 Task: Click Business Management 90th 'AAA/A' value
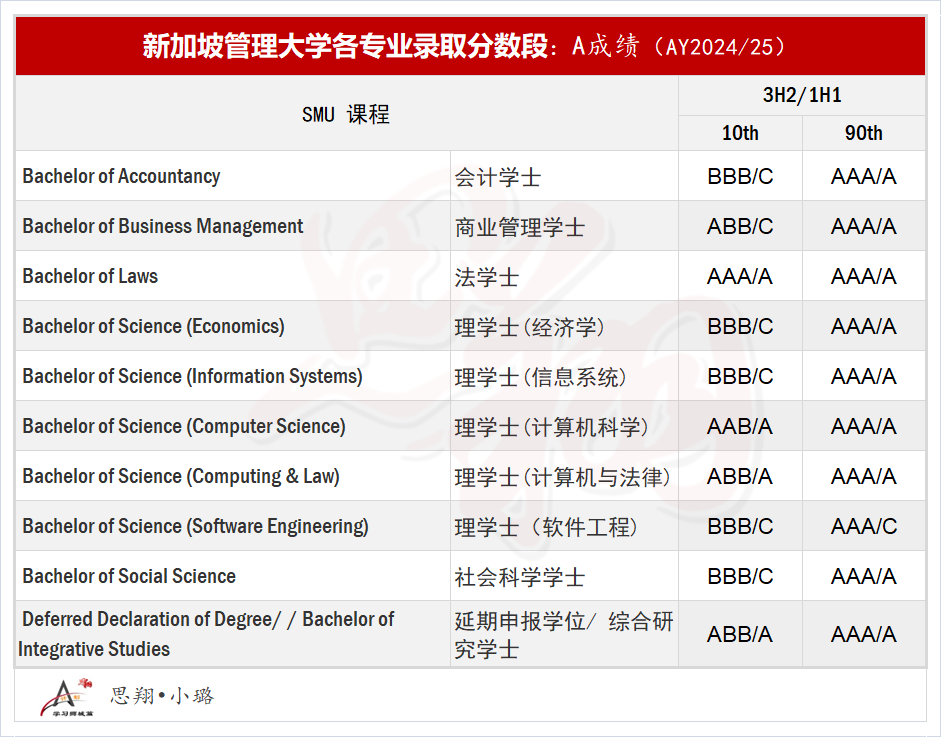864,226
